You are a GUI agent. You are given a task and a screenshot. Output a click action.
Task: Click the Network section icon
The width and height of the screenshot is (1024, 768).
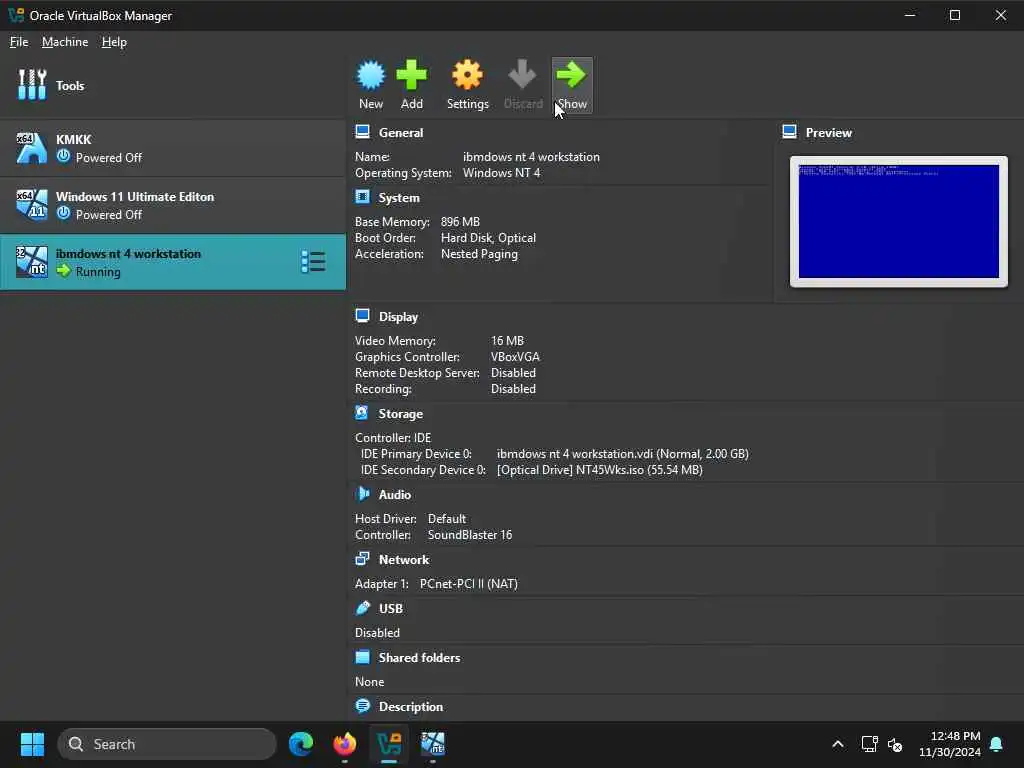pos(362,558)
